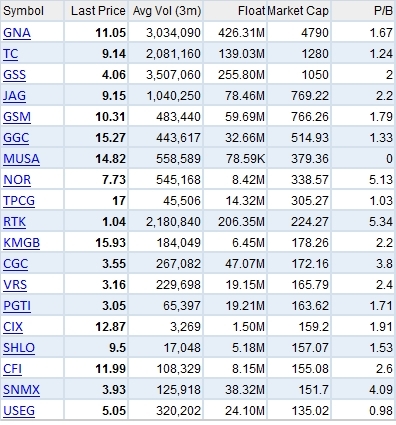Click the GSS stock symbol
396x425 pixels.
[14, 75]
